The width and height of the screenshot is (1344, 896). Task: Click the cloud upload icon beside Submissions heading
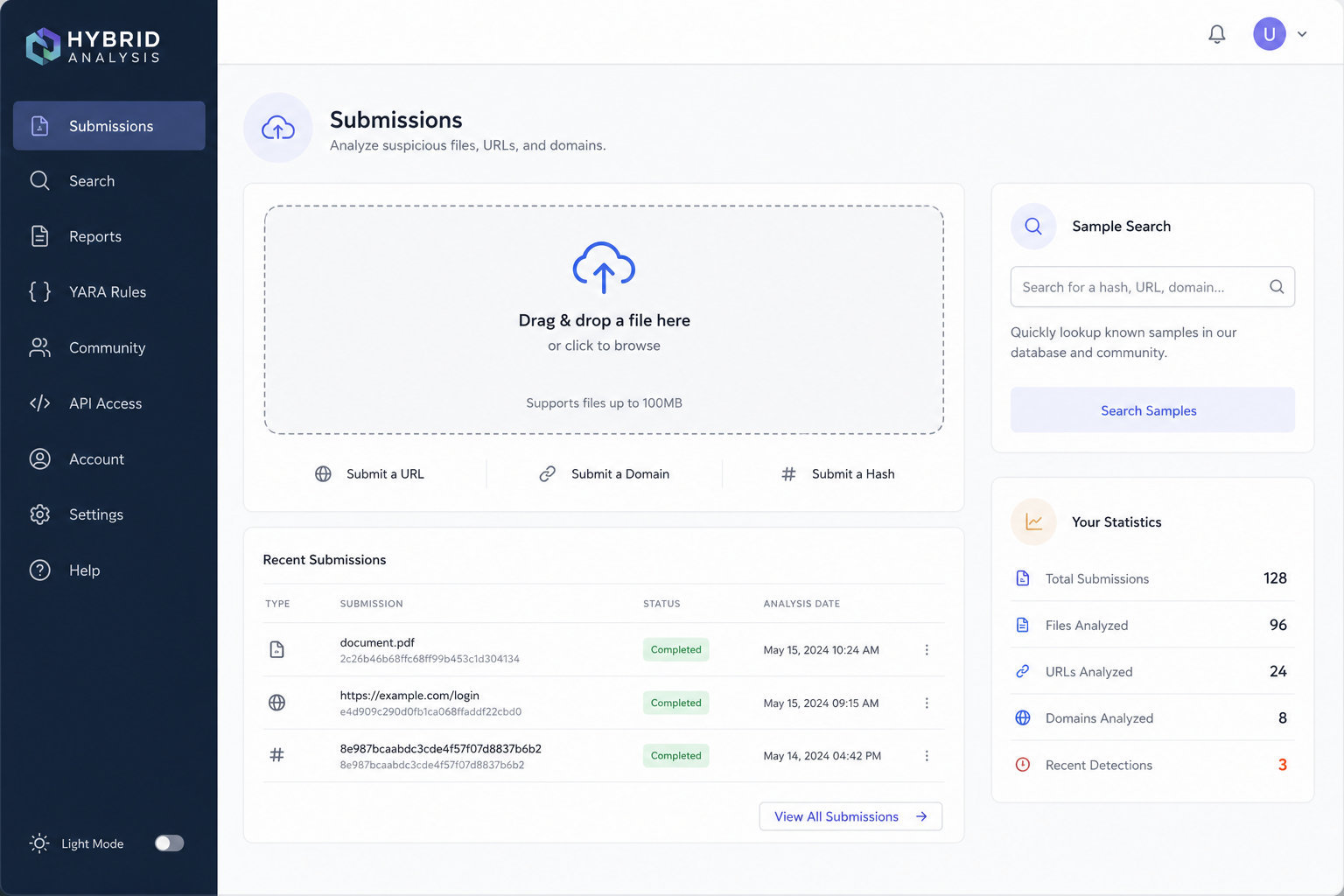tap(278, 129)
